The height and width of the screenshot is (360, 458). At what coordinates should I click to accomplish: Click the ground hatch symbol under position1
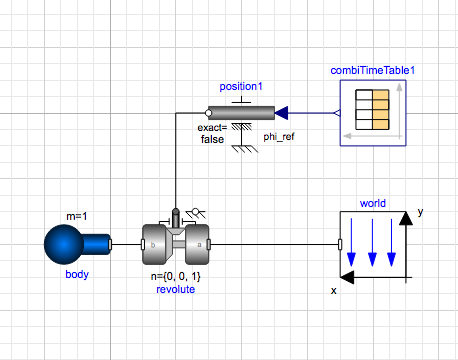(245, 149)
